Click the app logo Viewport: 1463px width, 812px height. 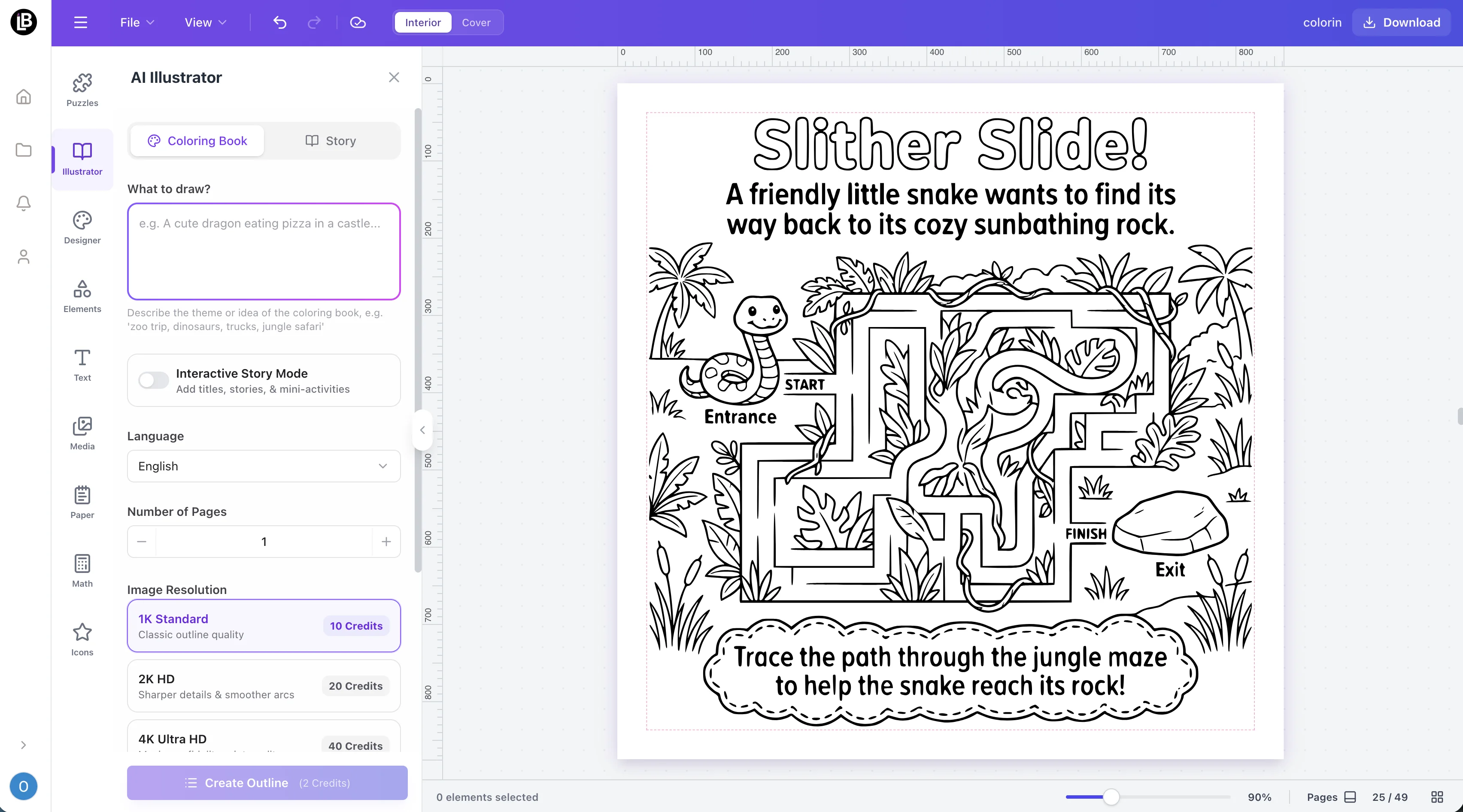tap(23, 22)
